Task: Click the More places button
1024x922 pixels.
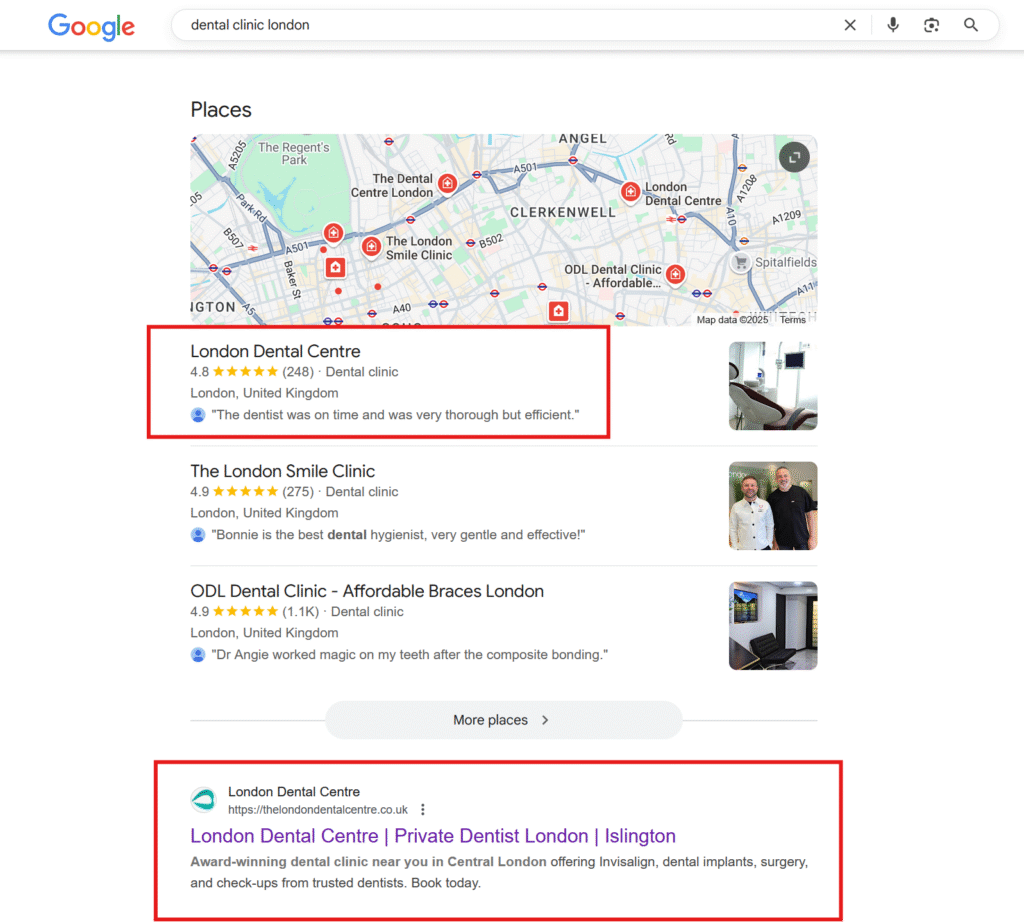Action: coord(504,720)
